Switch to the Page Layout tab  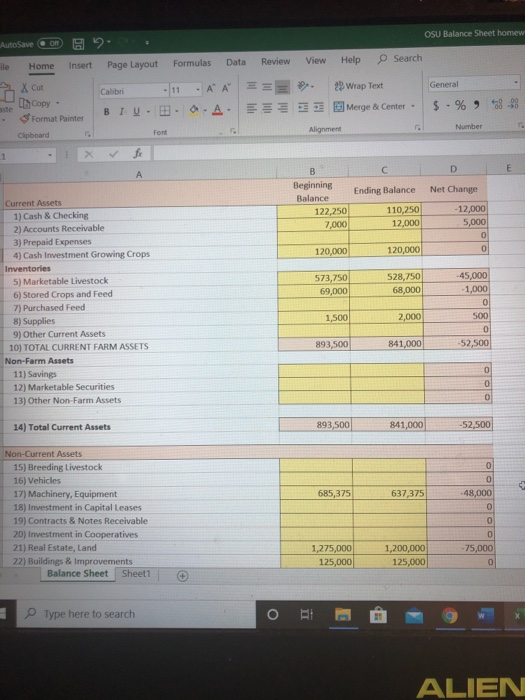132,64
